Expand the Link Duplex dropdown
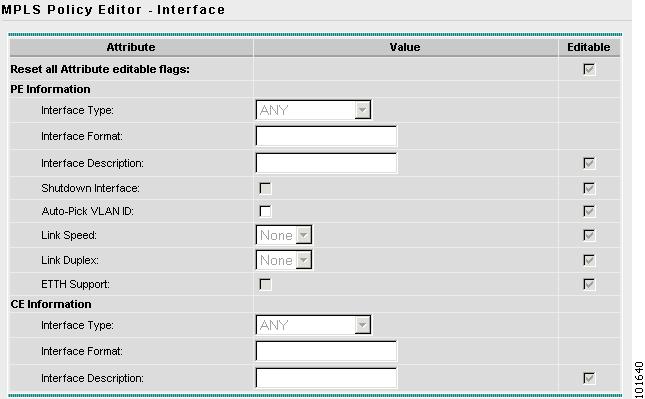The image size is (645, 399). coord(284,260)
